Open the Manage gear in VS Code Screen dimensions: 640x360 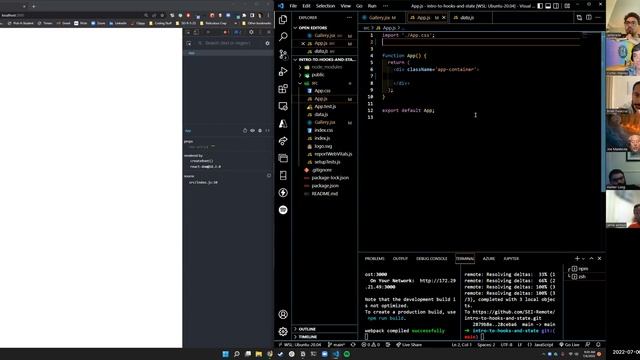283,331
